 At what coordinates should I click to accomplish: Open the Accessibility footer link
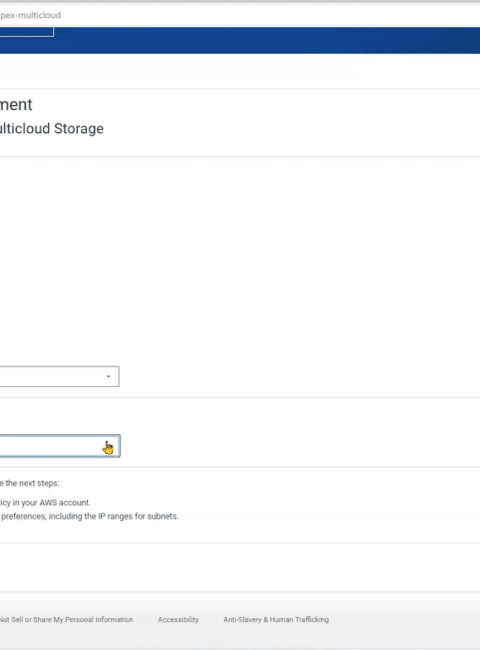(x=178, y=620)
